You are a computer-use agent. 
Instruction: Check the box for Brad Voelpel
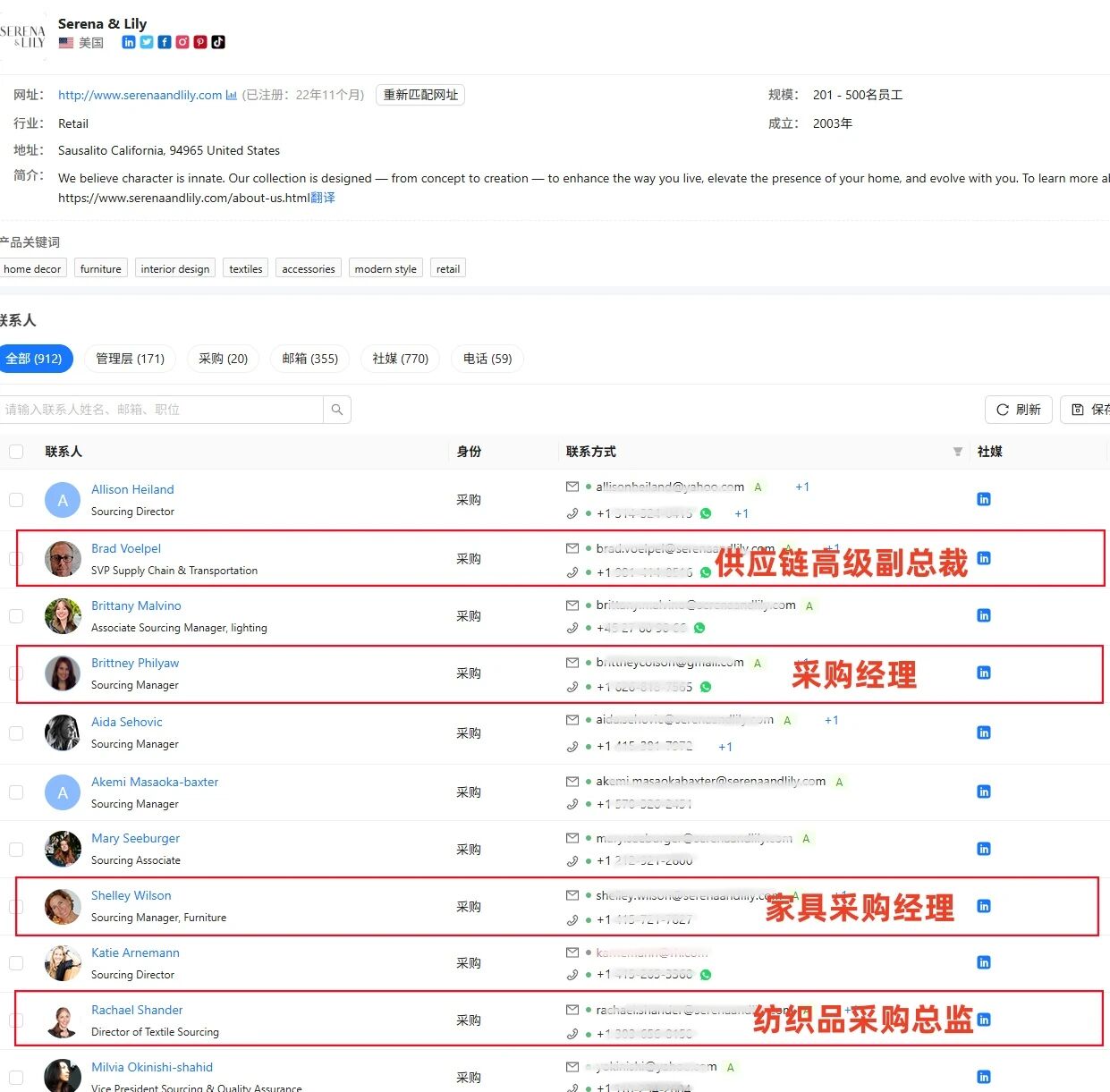coord(16,559)
